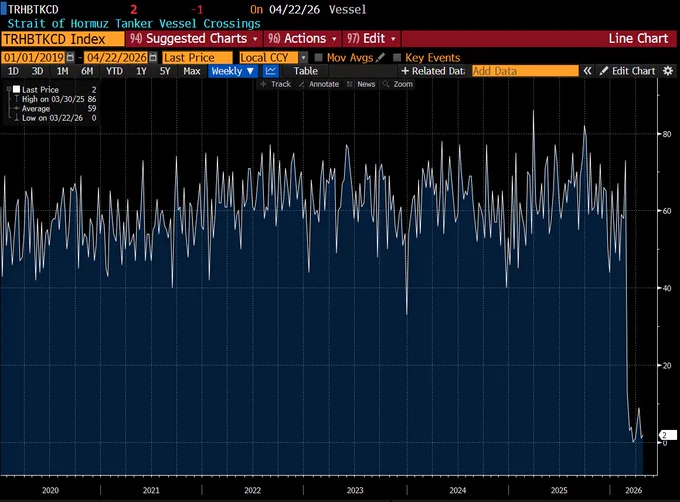Select the 1D range tab
Viewport: 680px width, 502px height.
(13, 71)
